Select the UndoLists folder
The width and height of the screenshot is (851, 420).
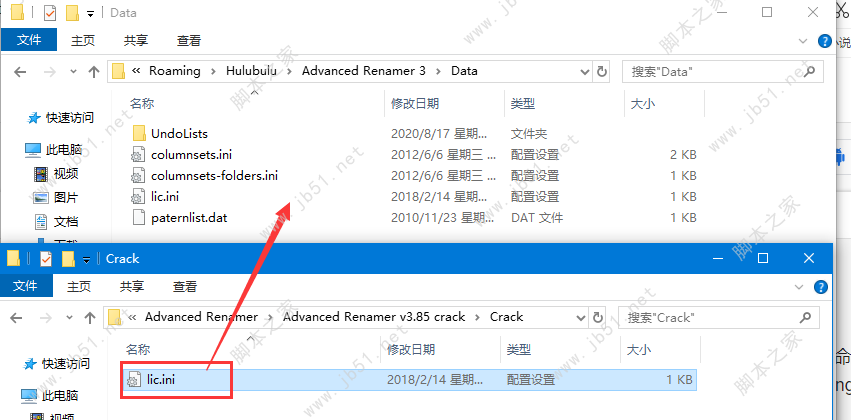point(179,133)
